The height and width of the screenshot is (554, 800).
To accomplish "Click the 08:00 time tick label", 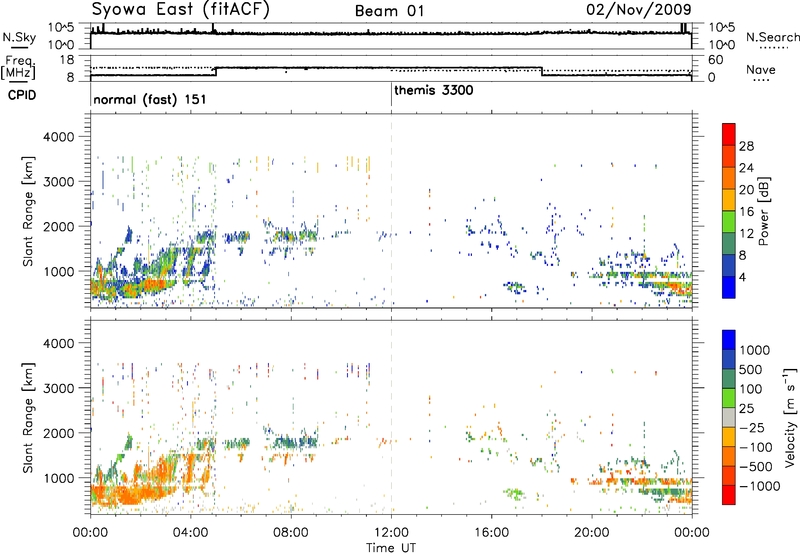I will tap(291, 533).
